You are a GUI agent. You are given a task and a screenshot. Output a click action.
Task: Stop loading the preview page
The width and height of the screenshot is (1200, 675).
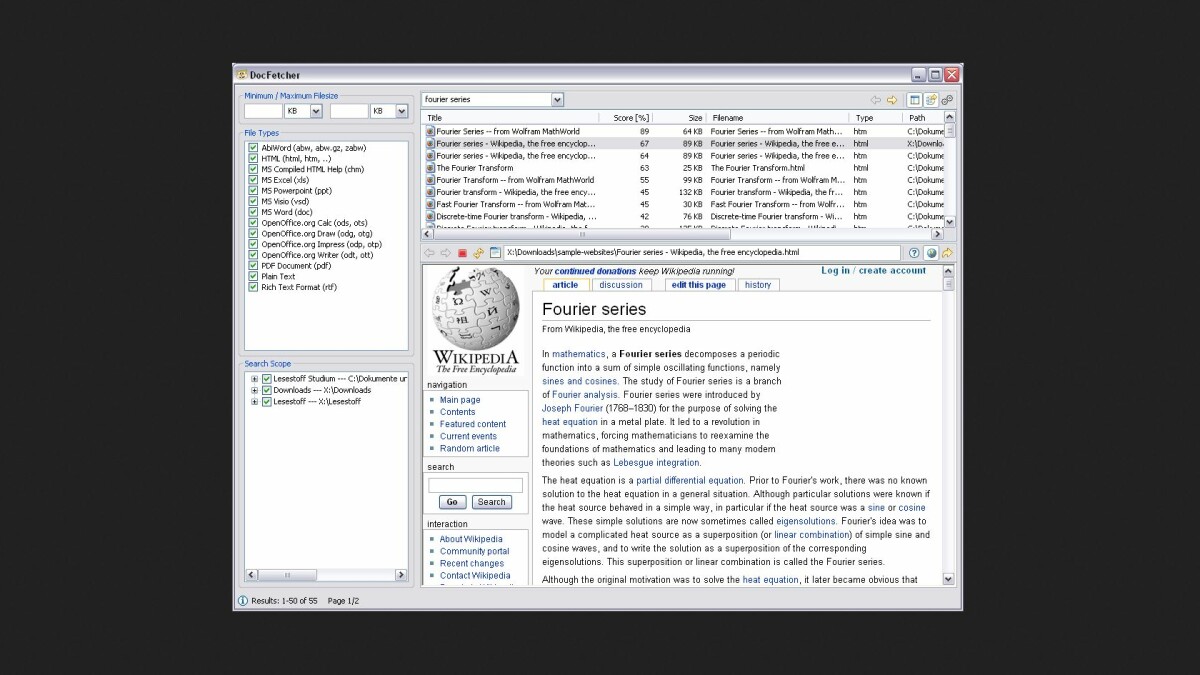coord(463,253)
